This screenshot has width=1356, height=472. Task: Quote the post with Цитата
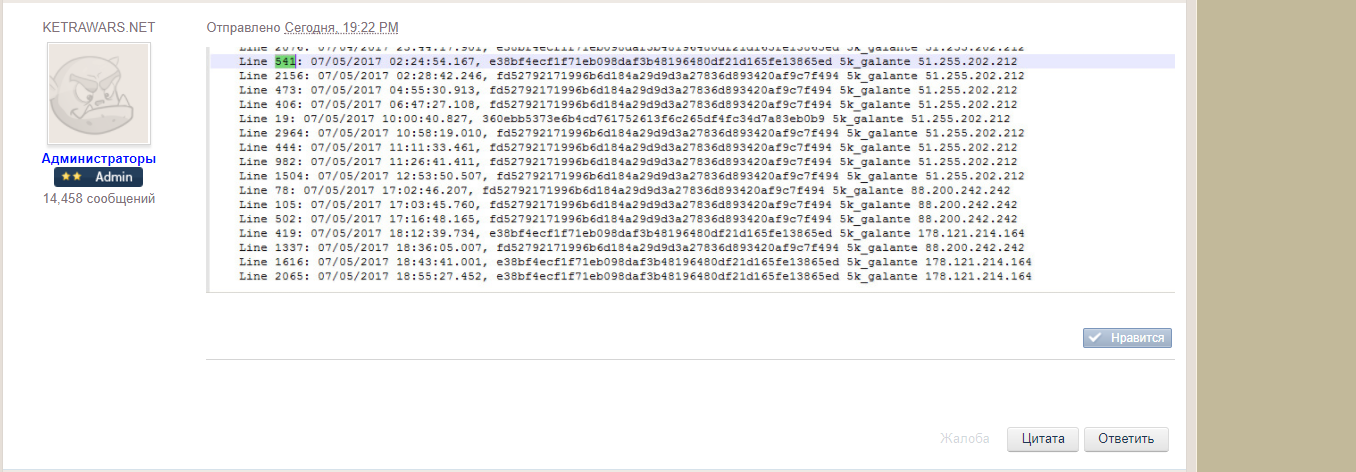1043,439
